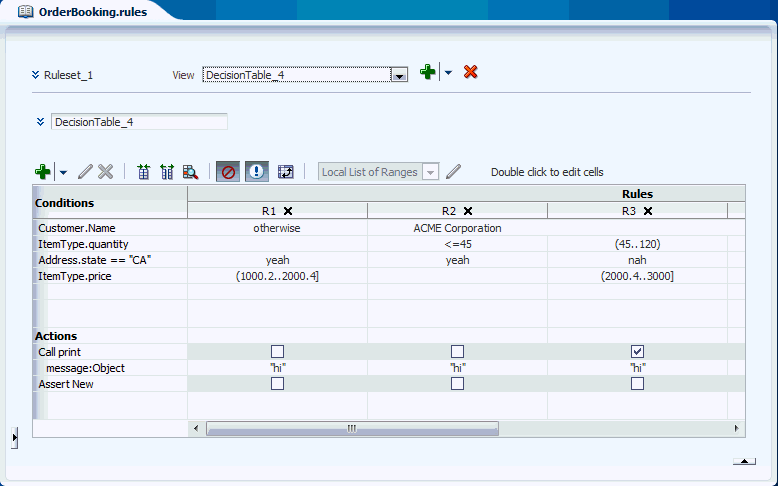Click the switch rows and columns icon
Screen dimensions: 778x486
pos(285,172)
